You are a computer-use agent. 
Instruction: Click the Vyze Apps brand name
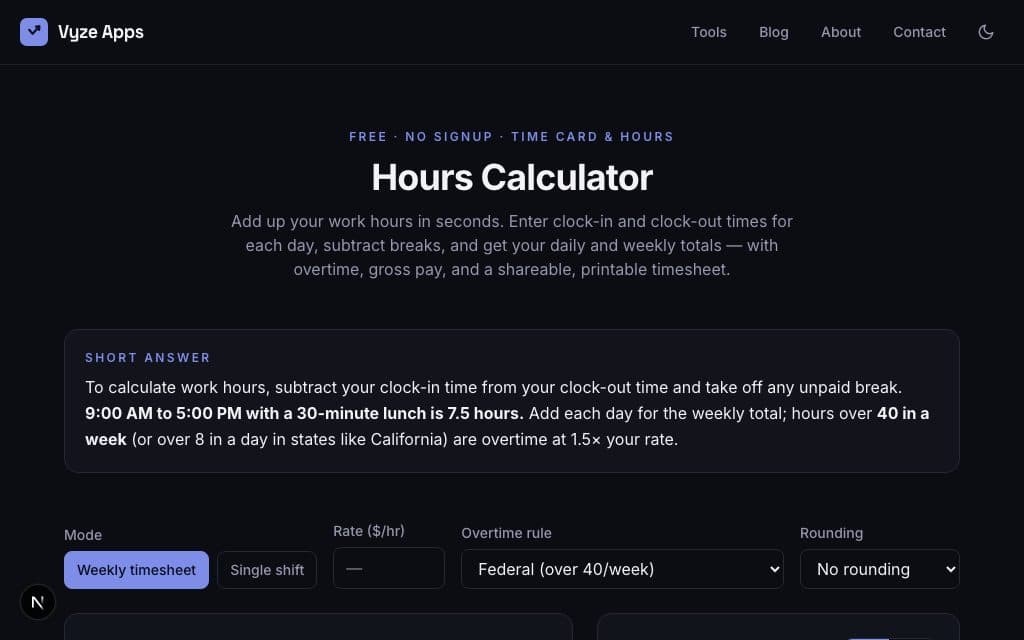[x=101, y=32]
